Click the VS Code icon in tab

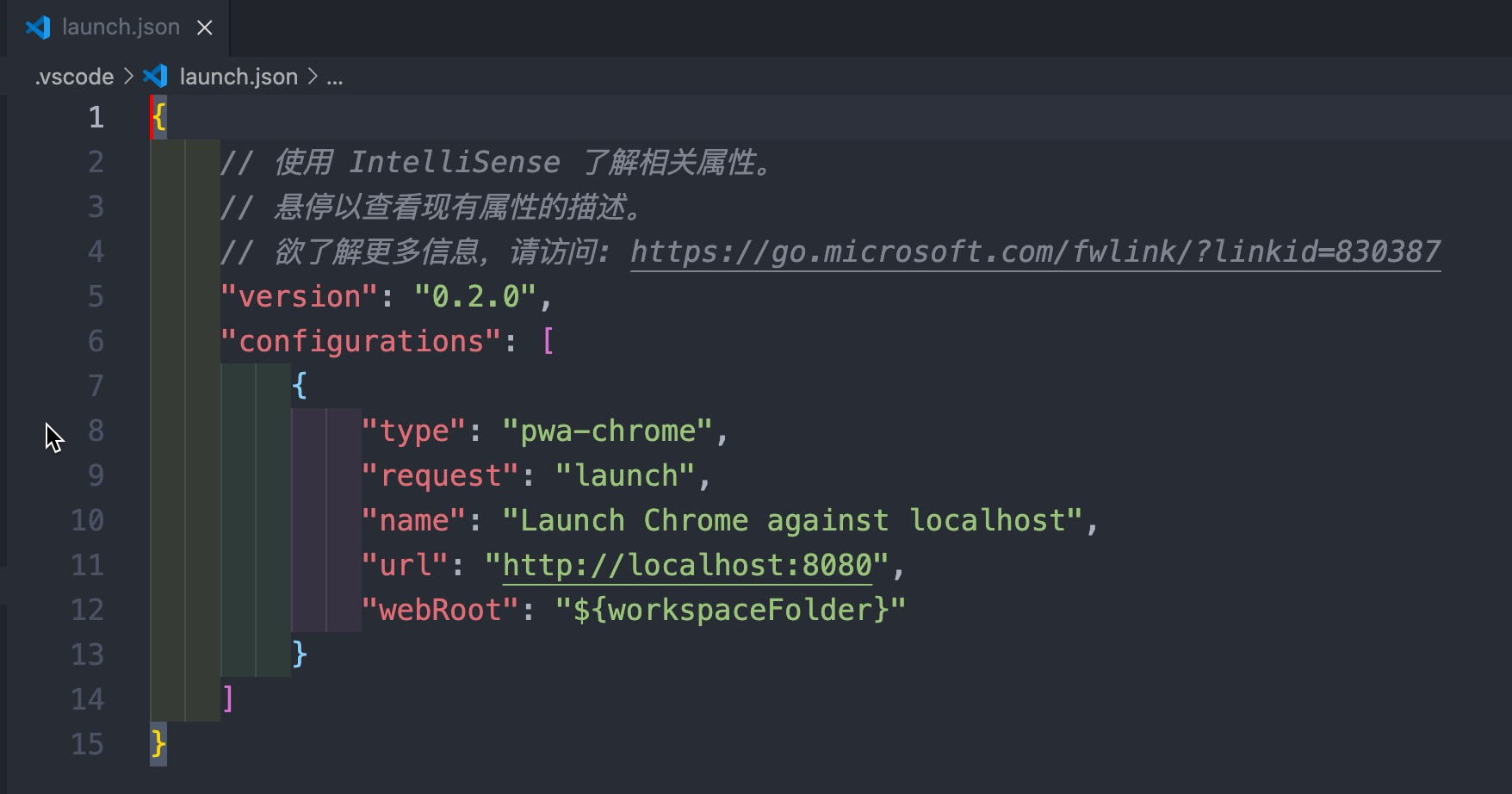38,28
